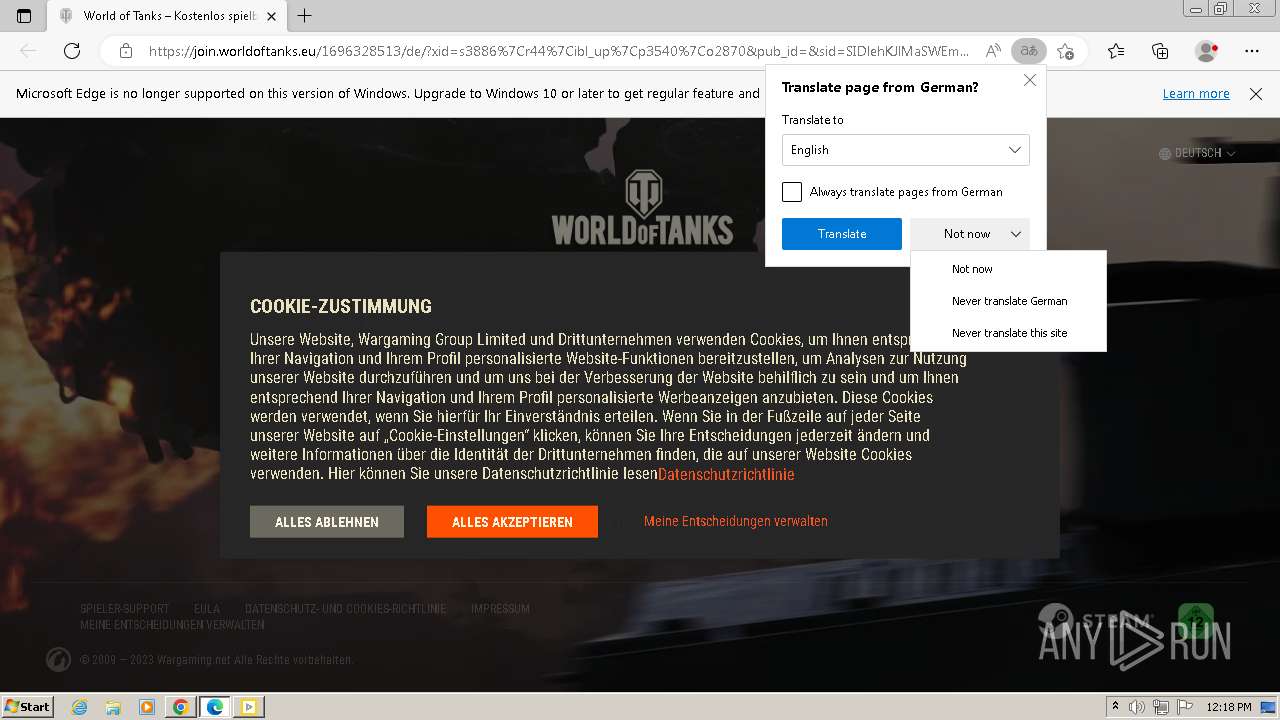Click the blue Translate button
Screen dimensions: 1280x720
coord(842,234)
